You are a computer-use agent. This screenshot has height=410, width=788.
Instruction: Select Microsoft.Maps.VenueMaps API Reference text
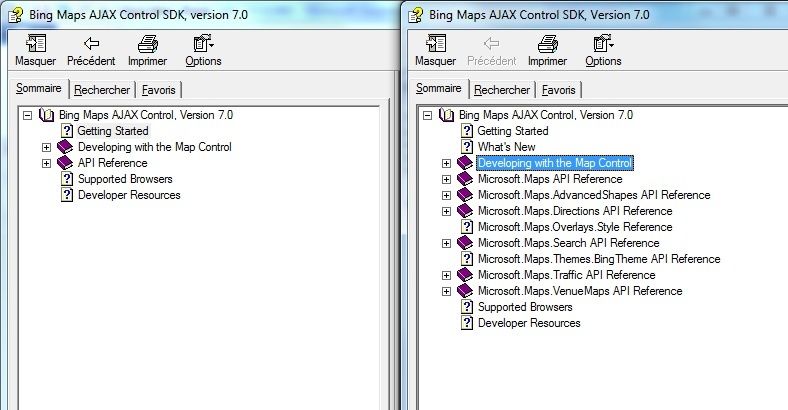click(580, 291)
